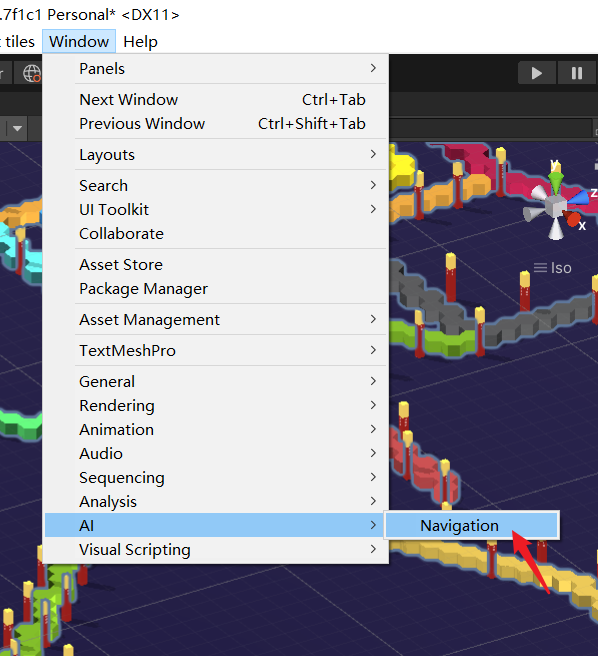
Task: Open the Navigation window
Action: [472, 525]
